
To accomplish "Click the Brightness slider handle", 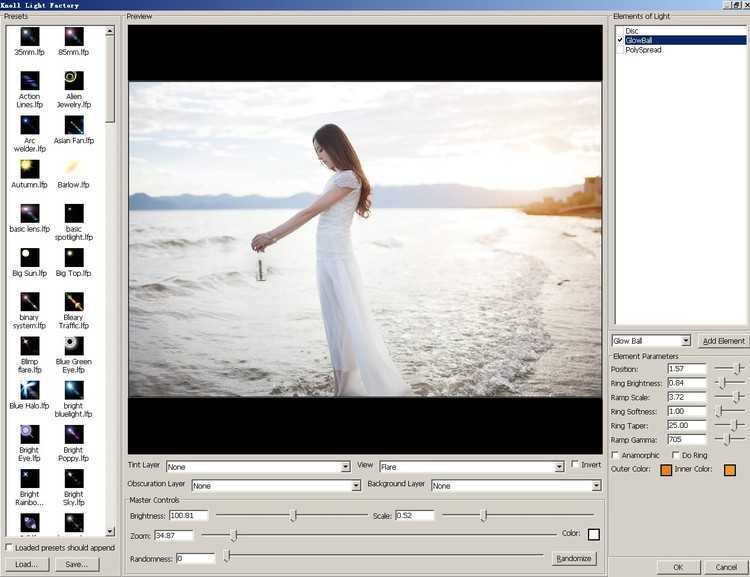I will pos(293,515).
